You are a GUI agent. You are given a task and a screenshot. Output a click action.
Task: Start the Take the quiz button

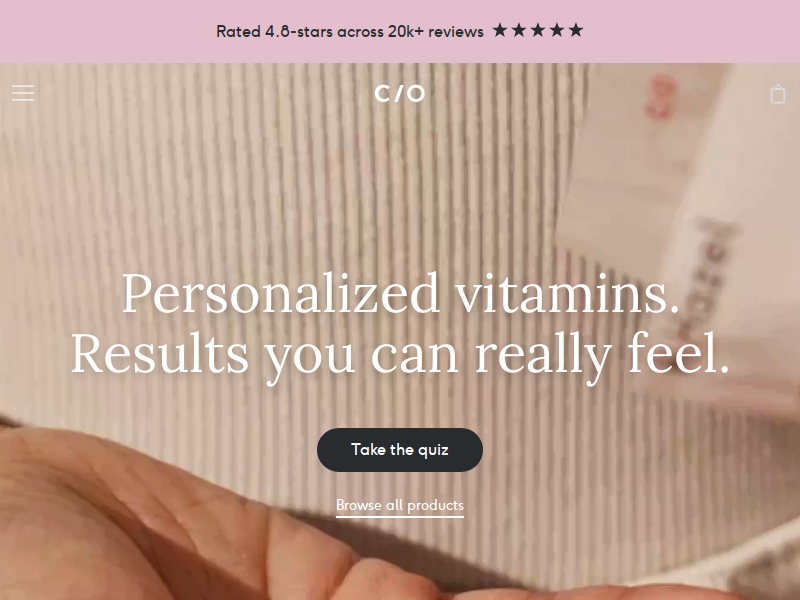tap(399, 450)
